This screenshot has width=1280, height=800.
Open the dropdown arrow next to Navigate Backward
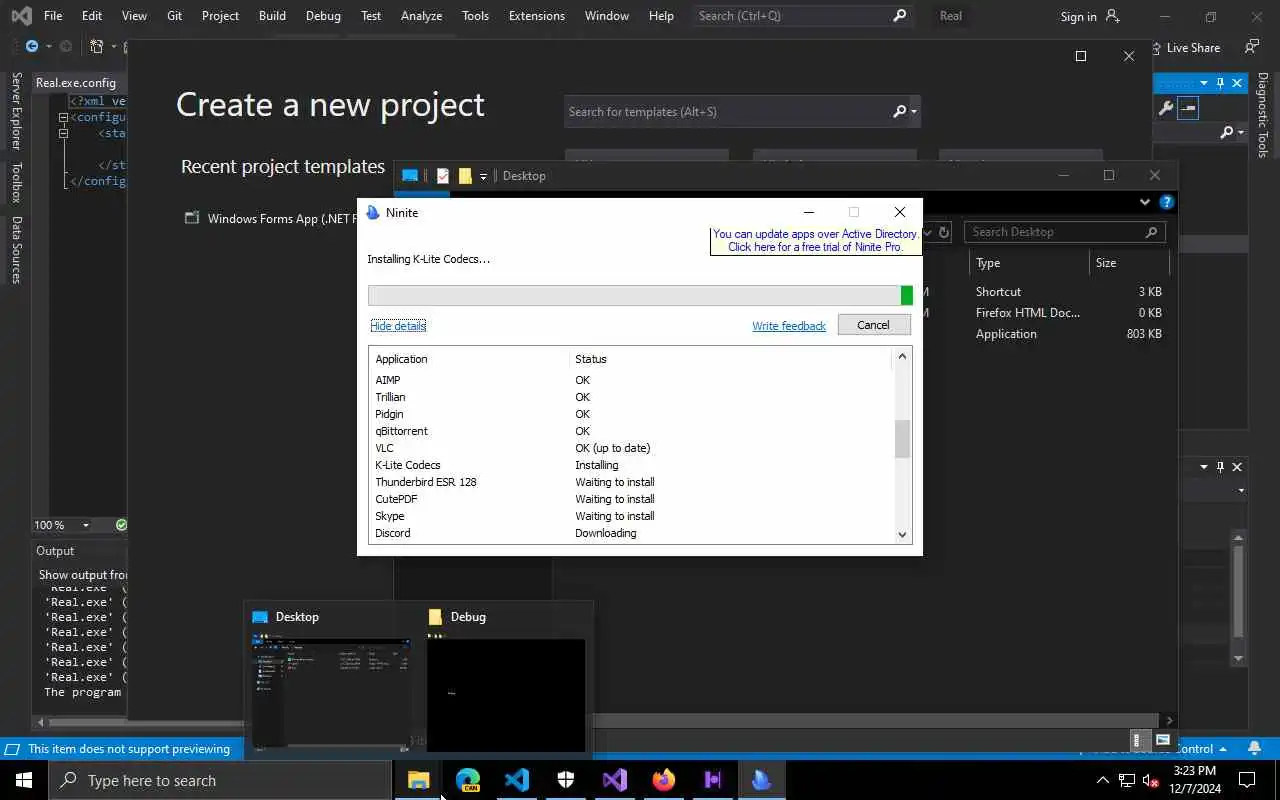(x=48, y=47)
